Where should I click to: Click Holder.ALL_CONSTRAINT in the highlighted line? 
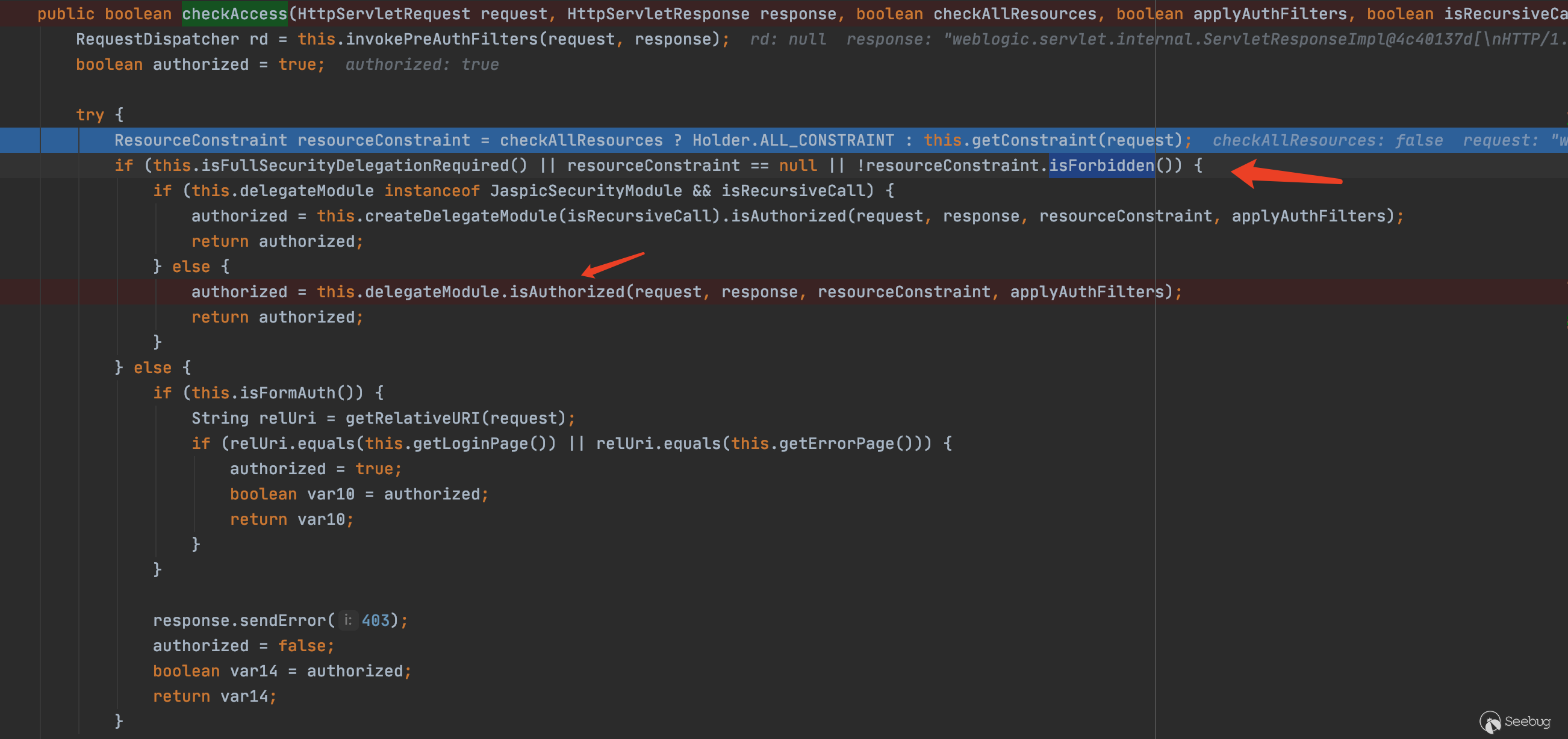pyautogui.click(x=793, y=140)
